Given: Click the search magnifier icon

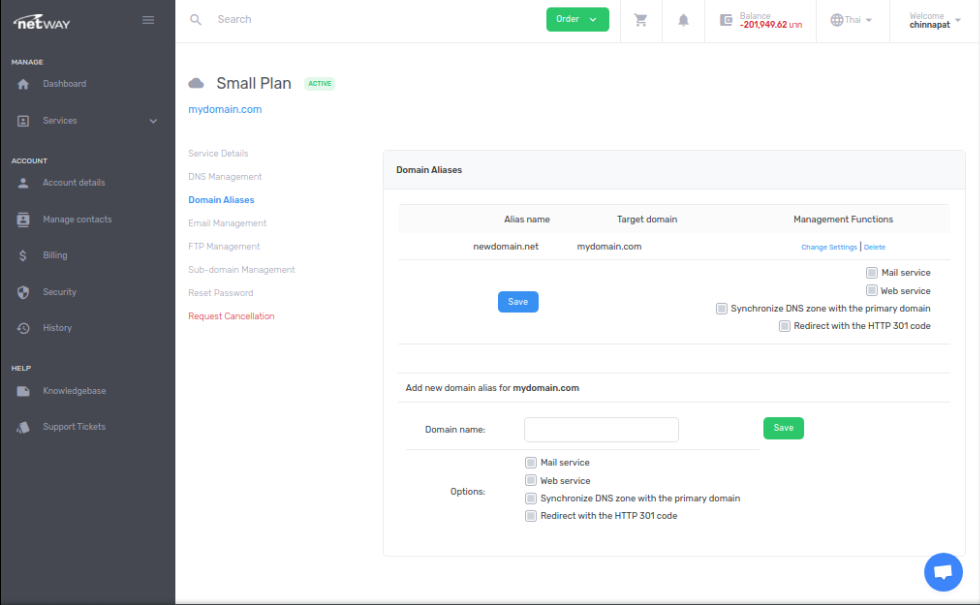Looking at the screenshot, I should (x=196, y=19).
